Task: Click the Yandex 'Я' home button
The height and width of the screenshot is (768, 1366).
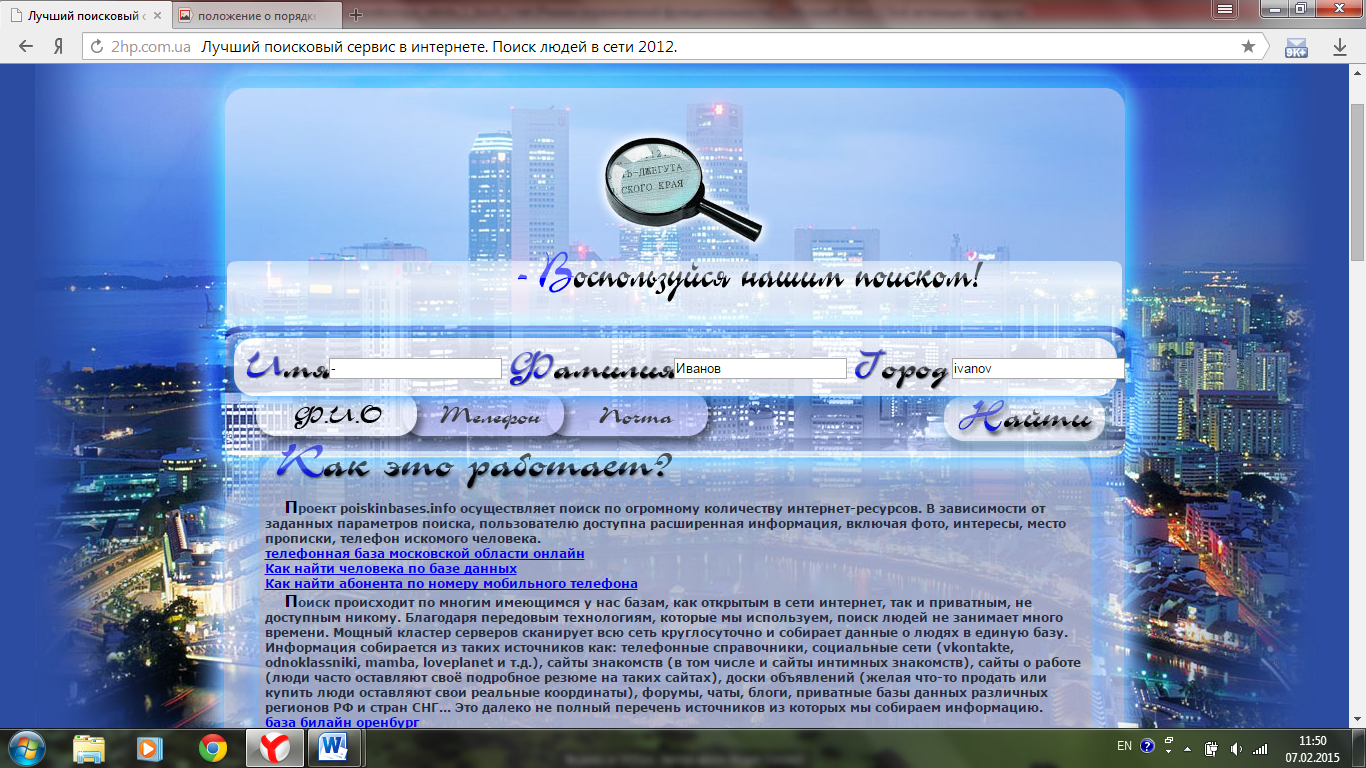Action: (59, 46)
